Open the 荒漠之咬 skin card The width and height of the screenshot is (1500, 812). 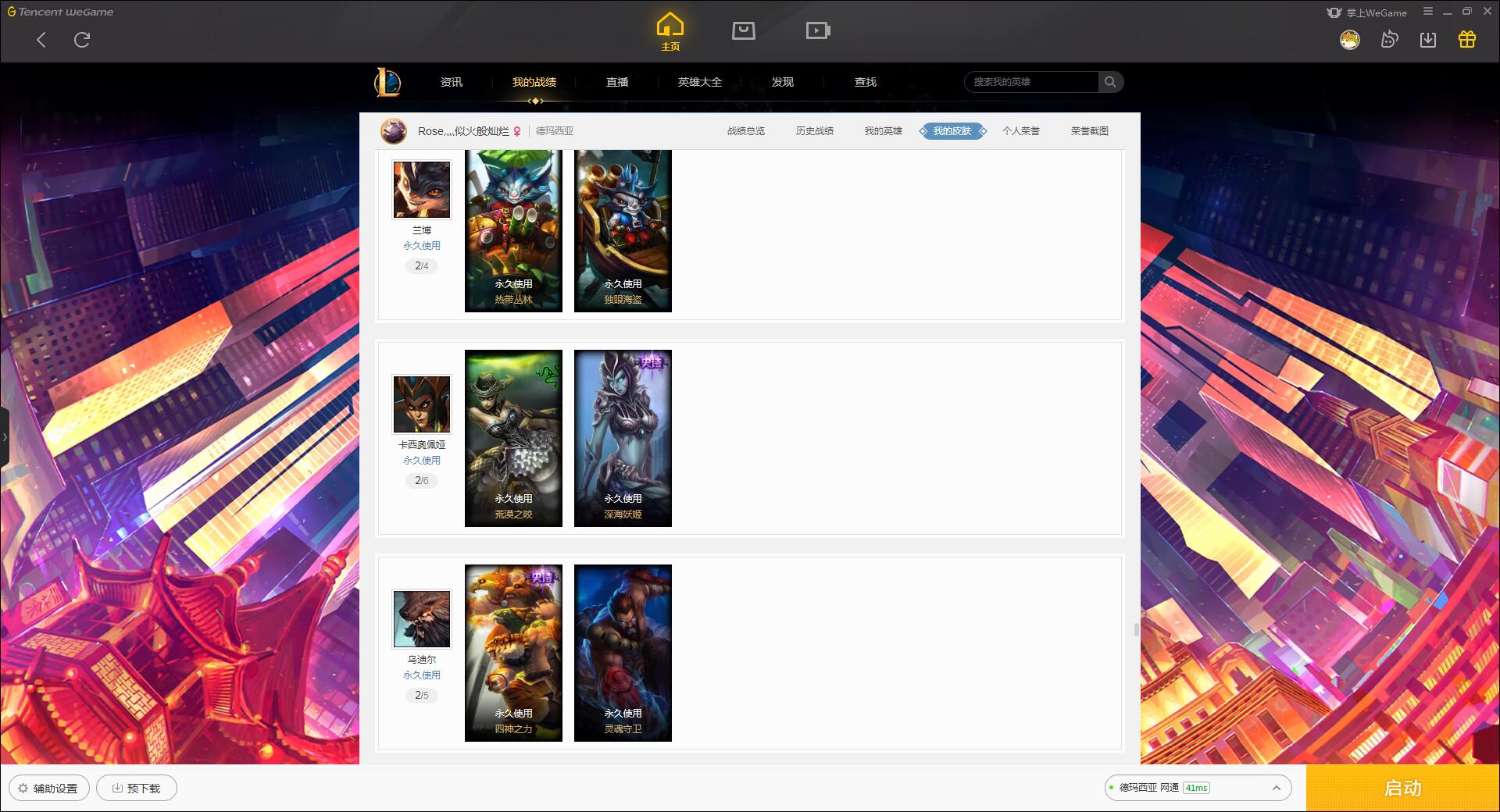point(513,438)
